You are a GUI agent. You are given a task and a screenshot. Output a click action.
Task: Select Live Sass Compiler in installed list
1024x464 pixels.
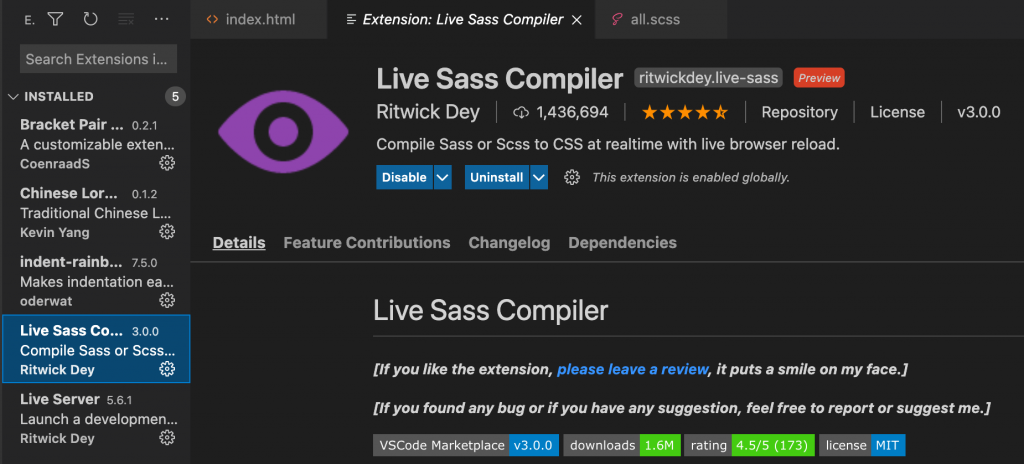(x=95, y=349)
